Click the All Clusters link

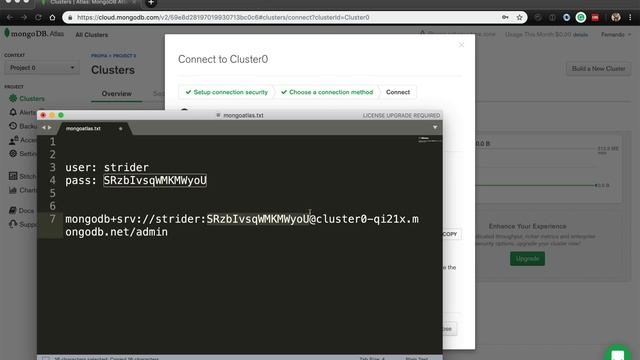(x=91, y=35)
